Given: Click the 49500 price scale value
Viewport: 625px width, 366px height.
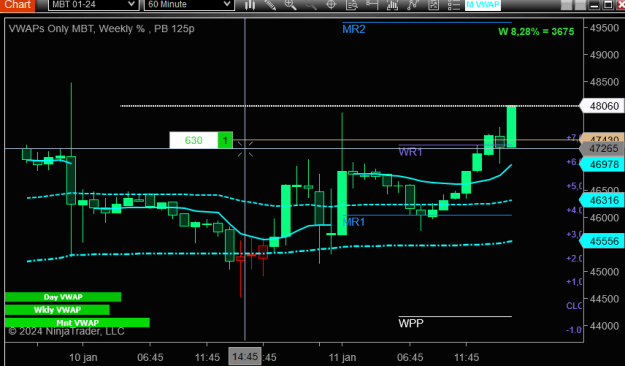Looking at the screenshot, I should [x=604, y=28].
